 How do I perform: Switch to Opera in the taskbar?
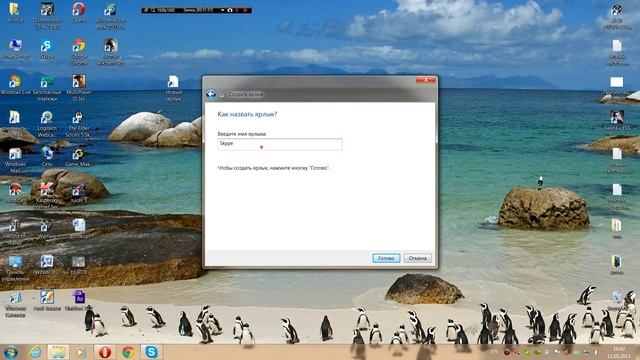coord(104,352)
